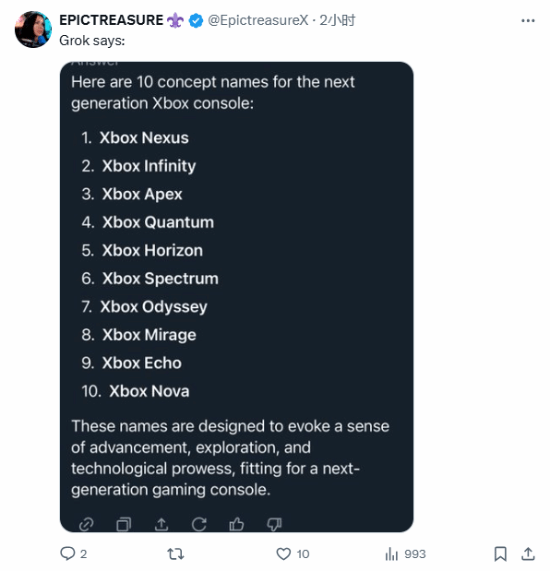The width and height of the screenshot is (550, 571).
Task: Bookmark this tweet
Action: [x=500, y=554]
